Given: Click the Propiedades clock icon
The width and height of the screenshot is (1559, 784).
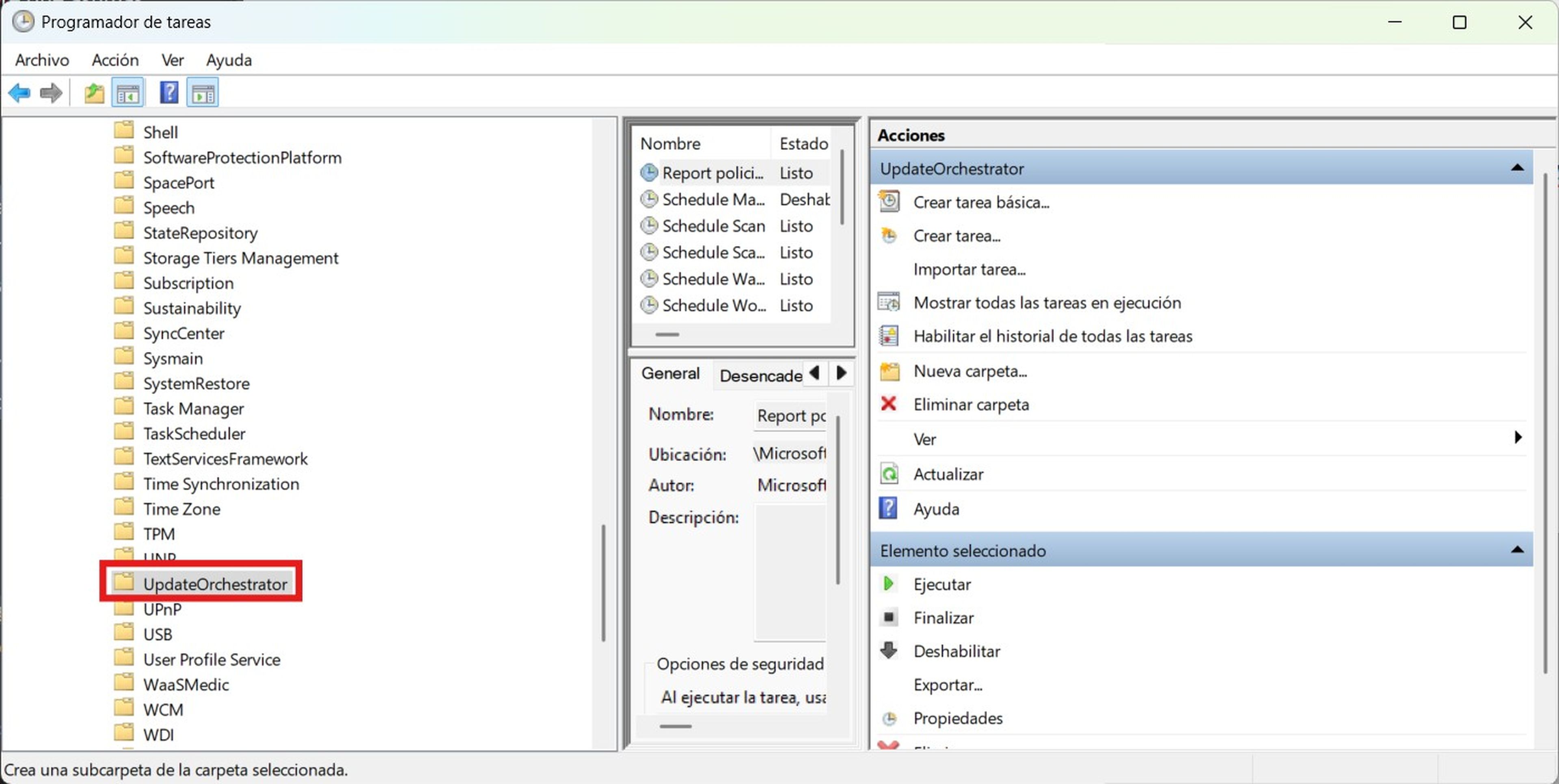Looking at the screenshot, I should click(889, 718).
